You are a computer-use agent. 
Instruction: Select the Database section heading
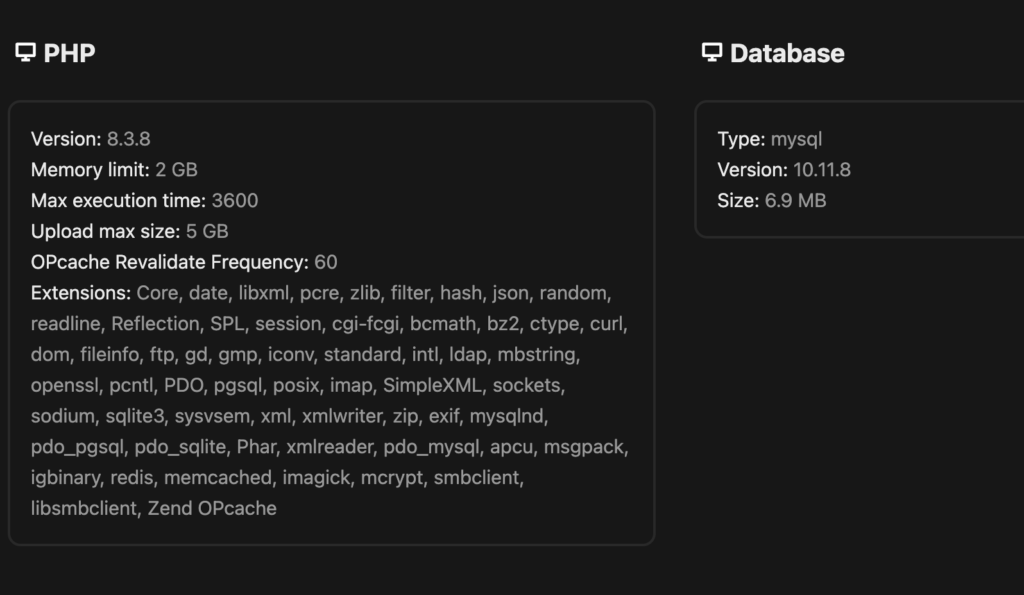click(x=787, y=53)
